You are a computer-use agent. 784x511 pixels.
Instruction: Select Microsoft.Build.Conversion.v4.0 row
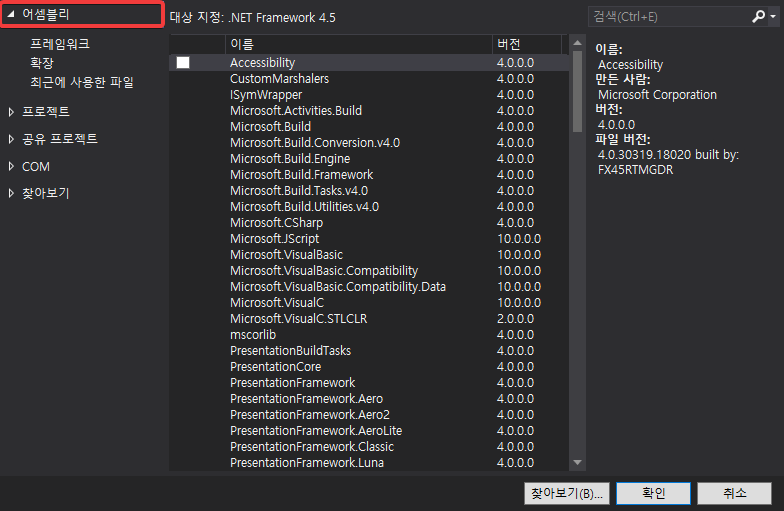369,142
